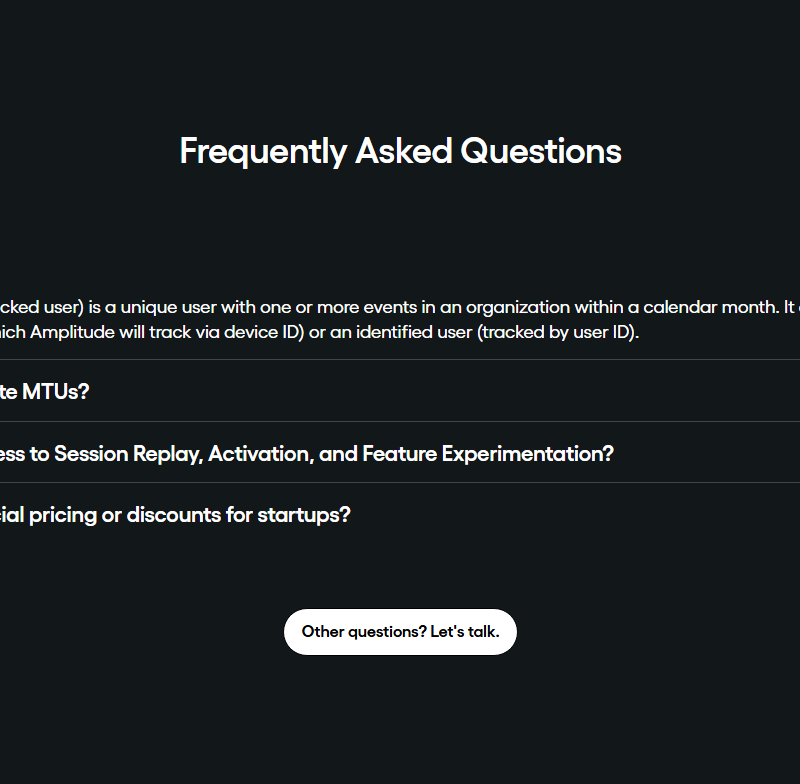Click the "Other questions? Let's talk." button
This screenshot has width=800, height=784.
400,632
